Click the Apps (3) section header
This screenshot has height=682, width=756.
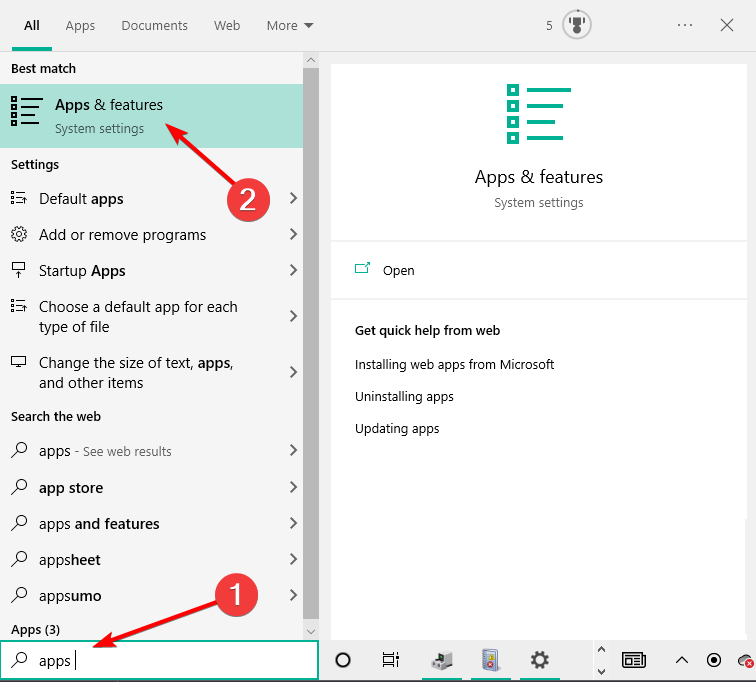tap(35, 629)
